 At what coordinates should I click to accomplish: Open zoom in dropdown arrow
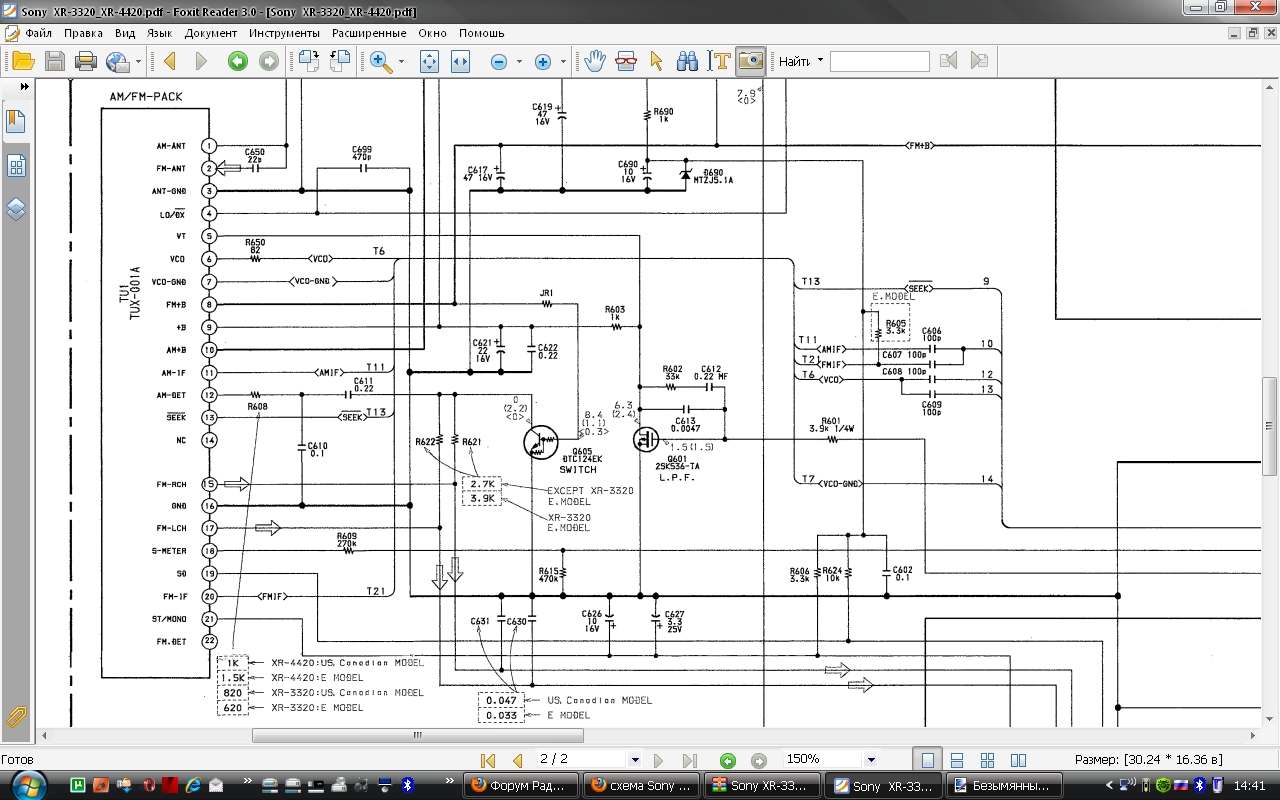(x=563, y=62)
